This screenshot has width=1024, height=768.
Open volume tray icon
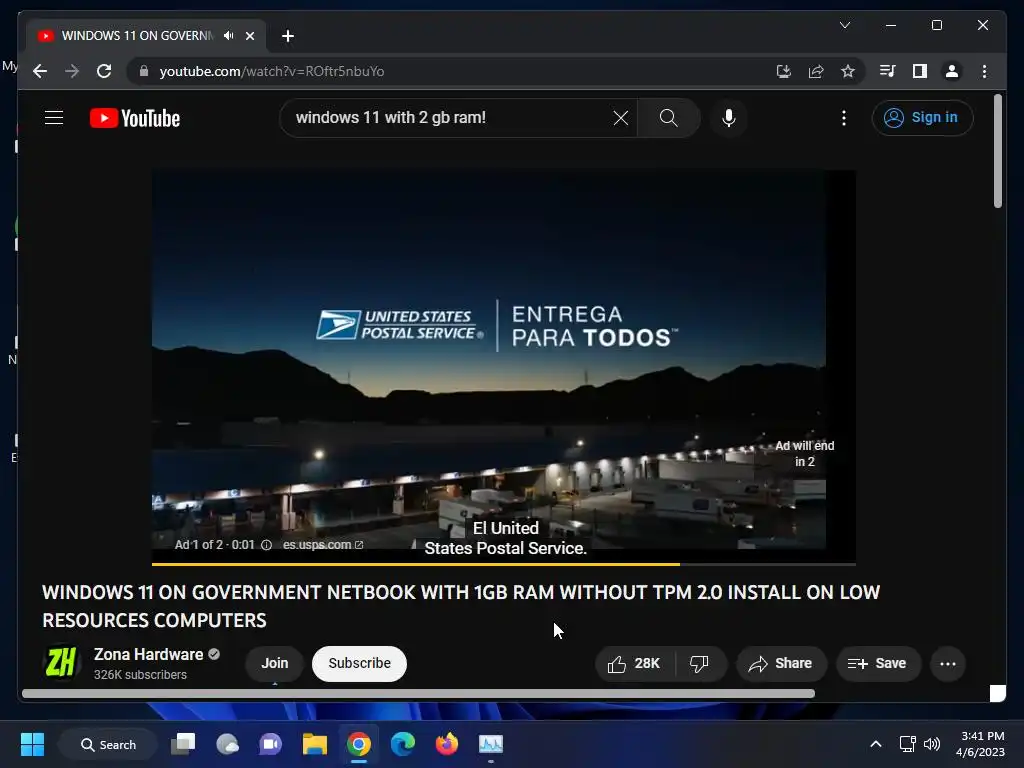pos(932,744)
